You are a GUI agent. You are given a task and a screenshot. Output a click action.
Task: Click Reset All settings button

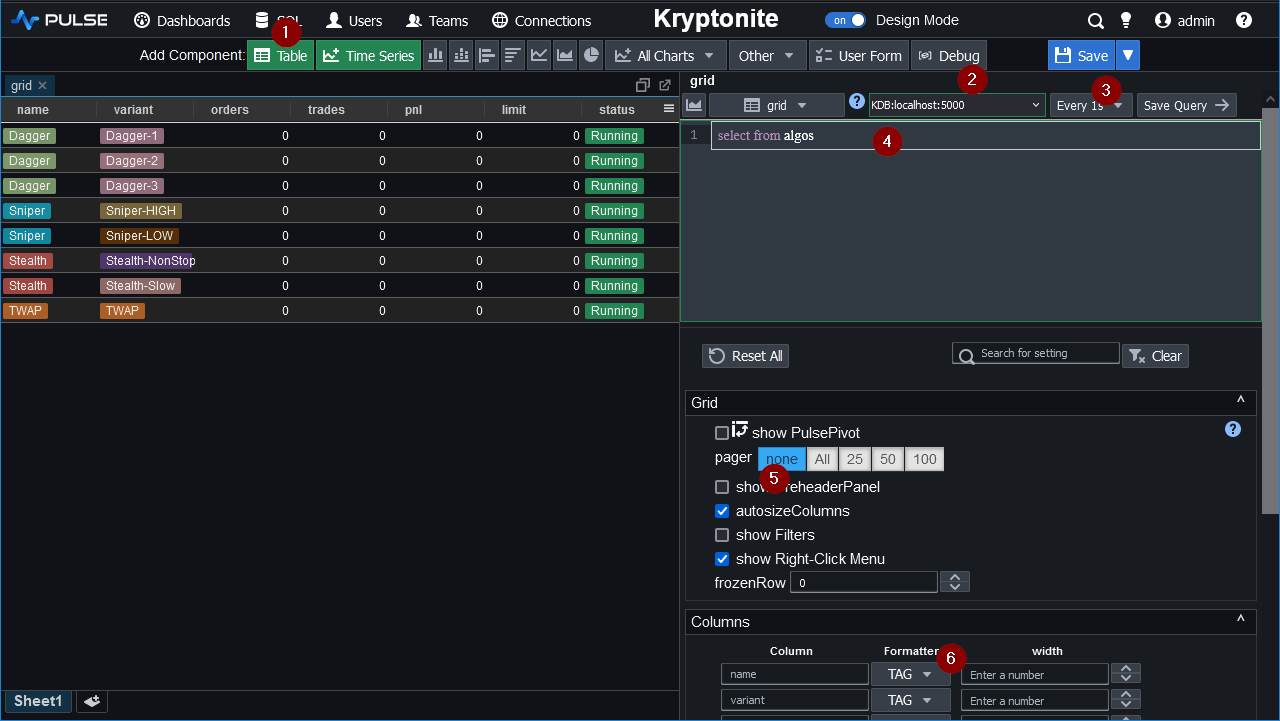pos(746,356)
